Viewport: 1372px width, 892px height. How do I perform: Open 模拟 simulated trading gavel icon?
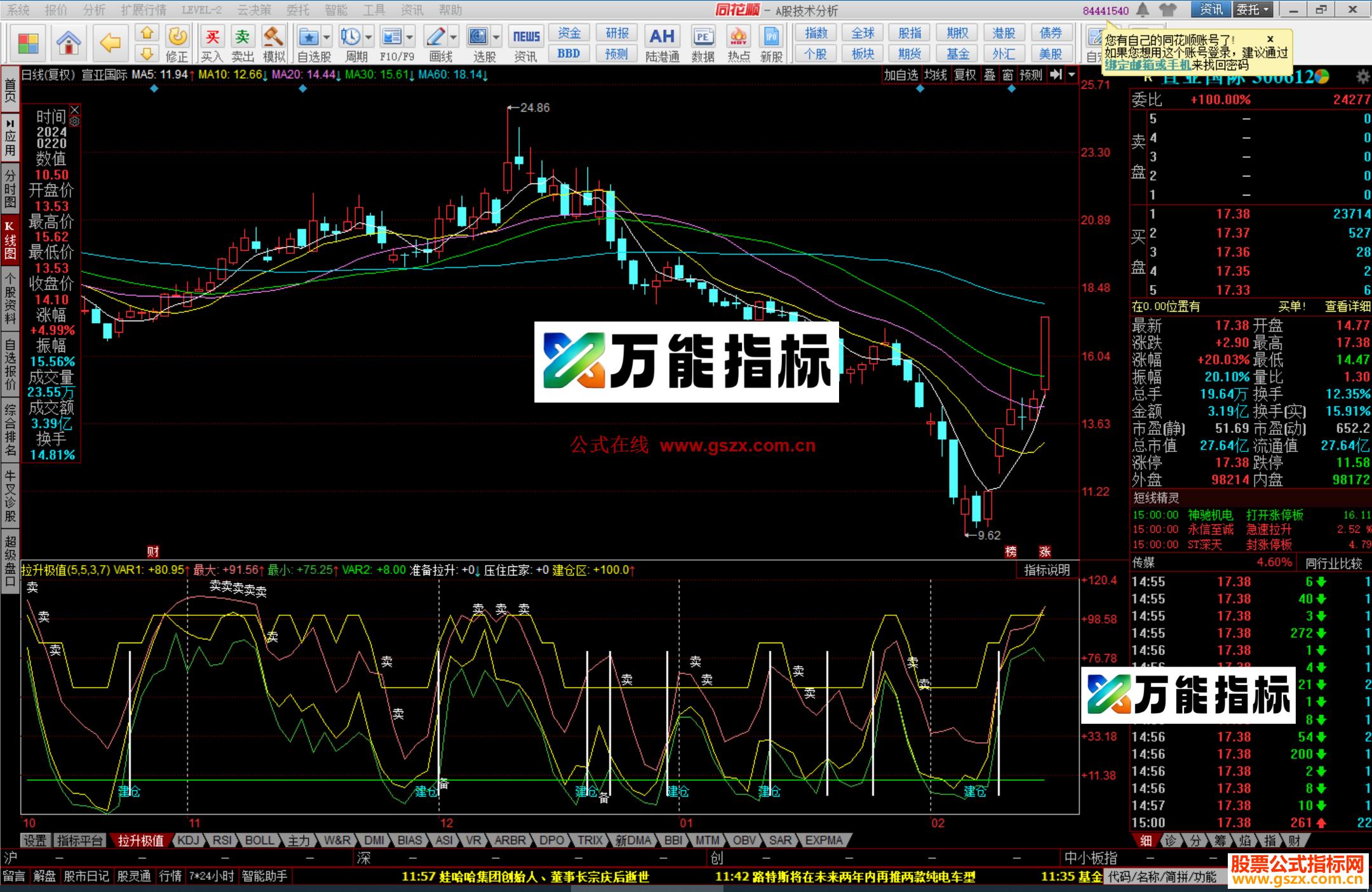pyautogui.click(x=274, y=37)
